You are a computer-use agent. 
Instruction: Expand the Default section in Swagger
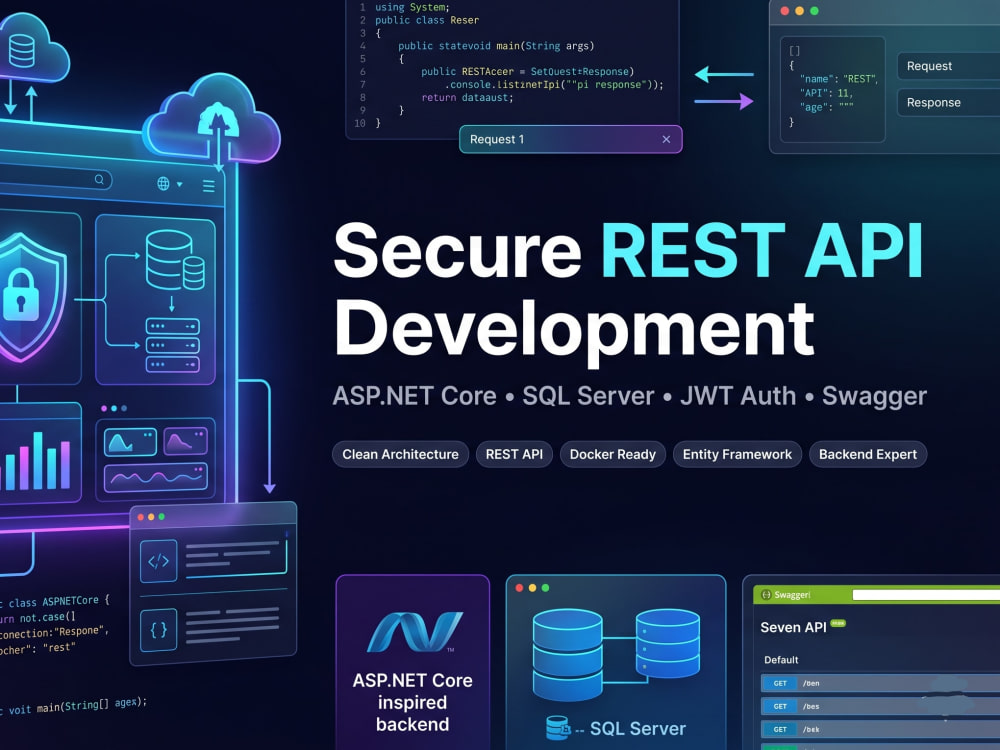781,659
